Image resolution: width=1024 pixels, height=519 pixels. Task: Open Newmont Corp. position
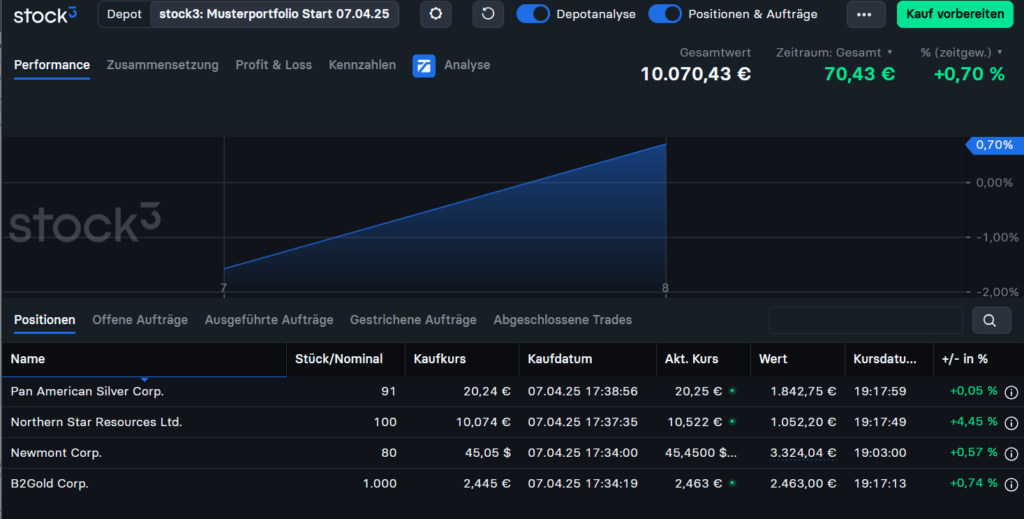[56, 452]
